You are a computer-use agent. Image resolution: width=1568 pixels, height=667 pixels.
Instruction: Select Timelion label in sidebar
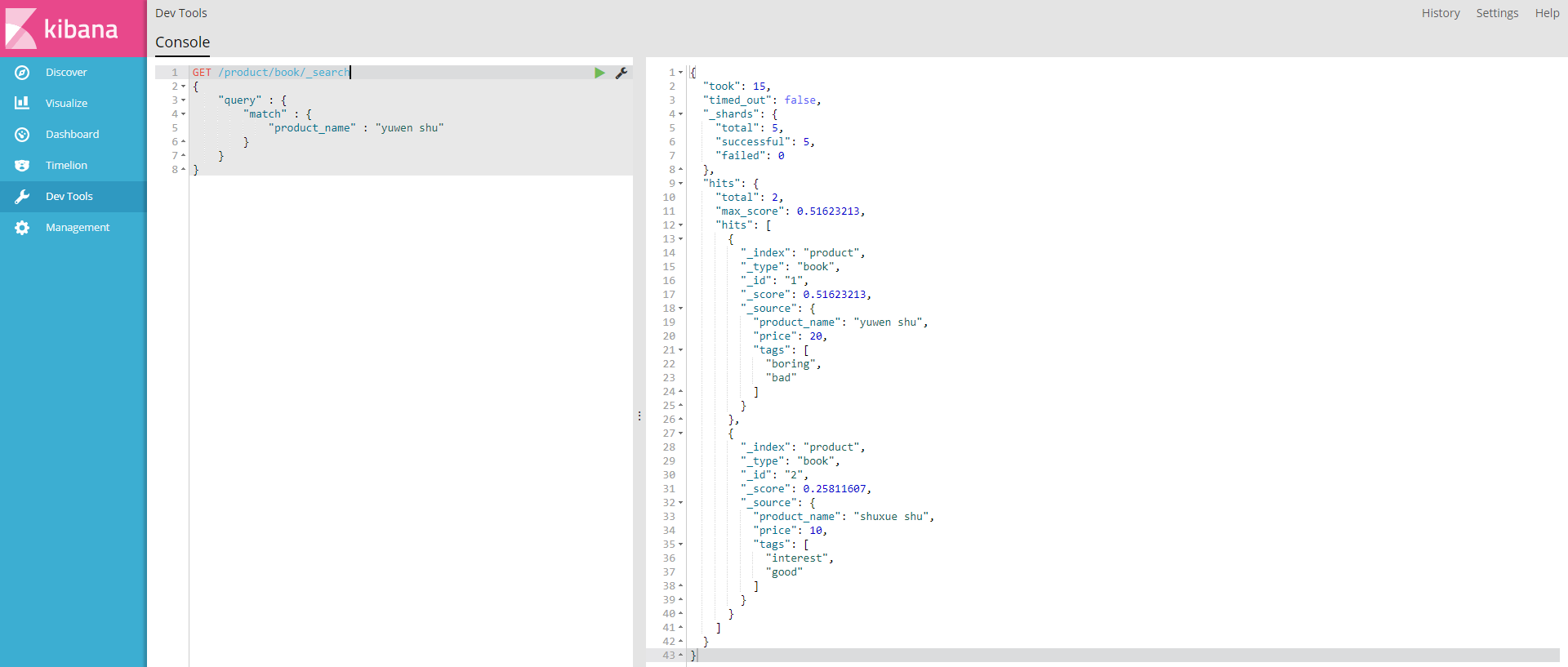(66, 166)
